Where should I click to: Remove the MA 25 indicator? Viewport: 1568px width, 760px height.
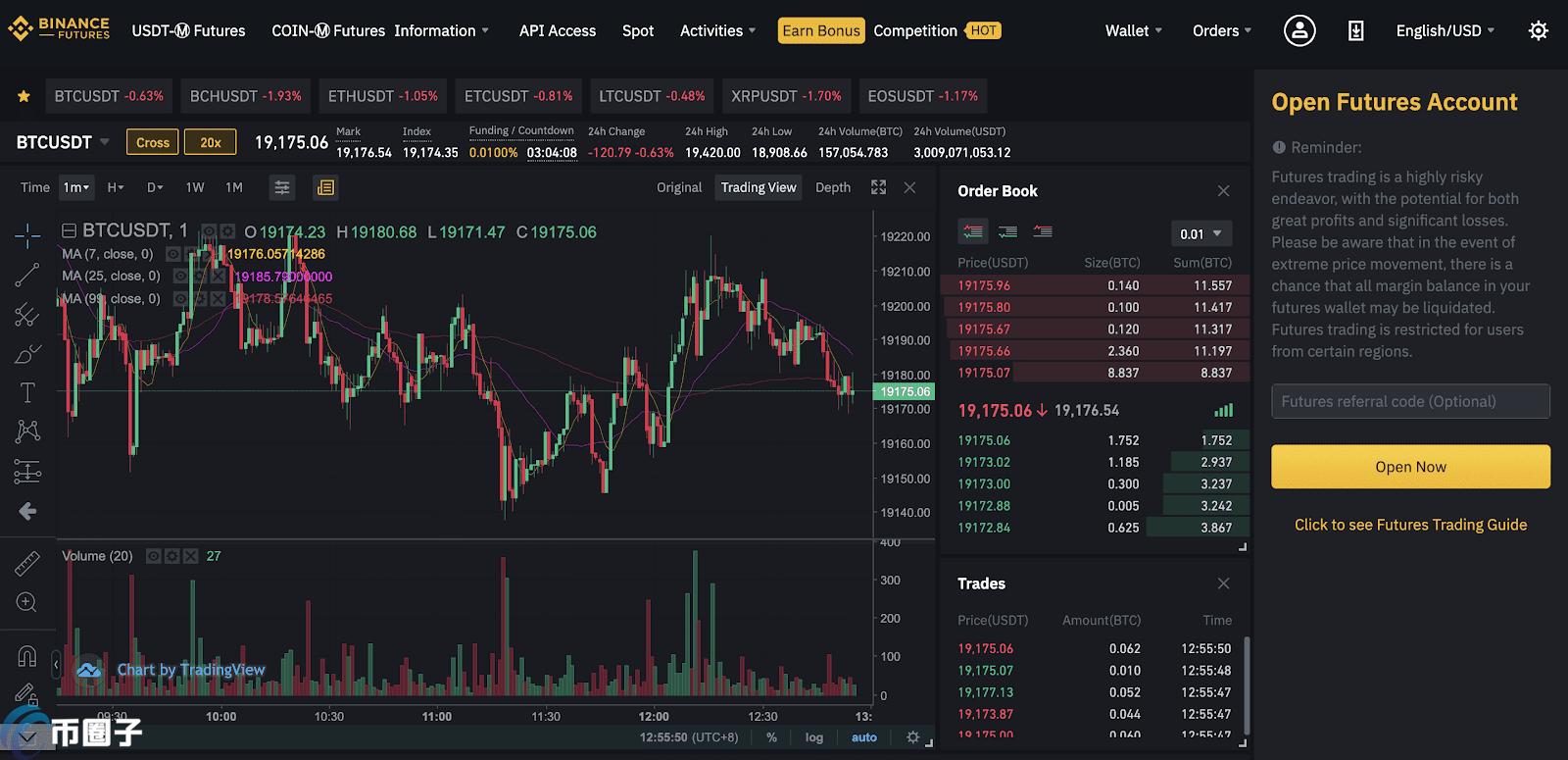point(218,277)
